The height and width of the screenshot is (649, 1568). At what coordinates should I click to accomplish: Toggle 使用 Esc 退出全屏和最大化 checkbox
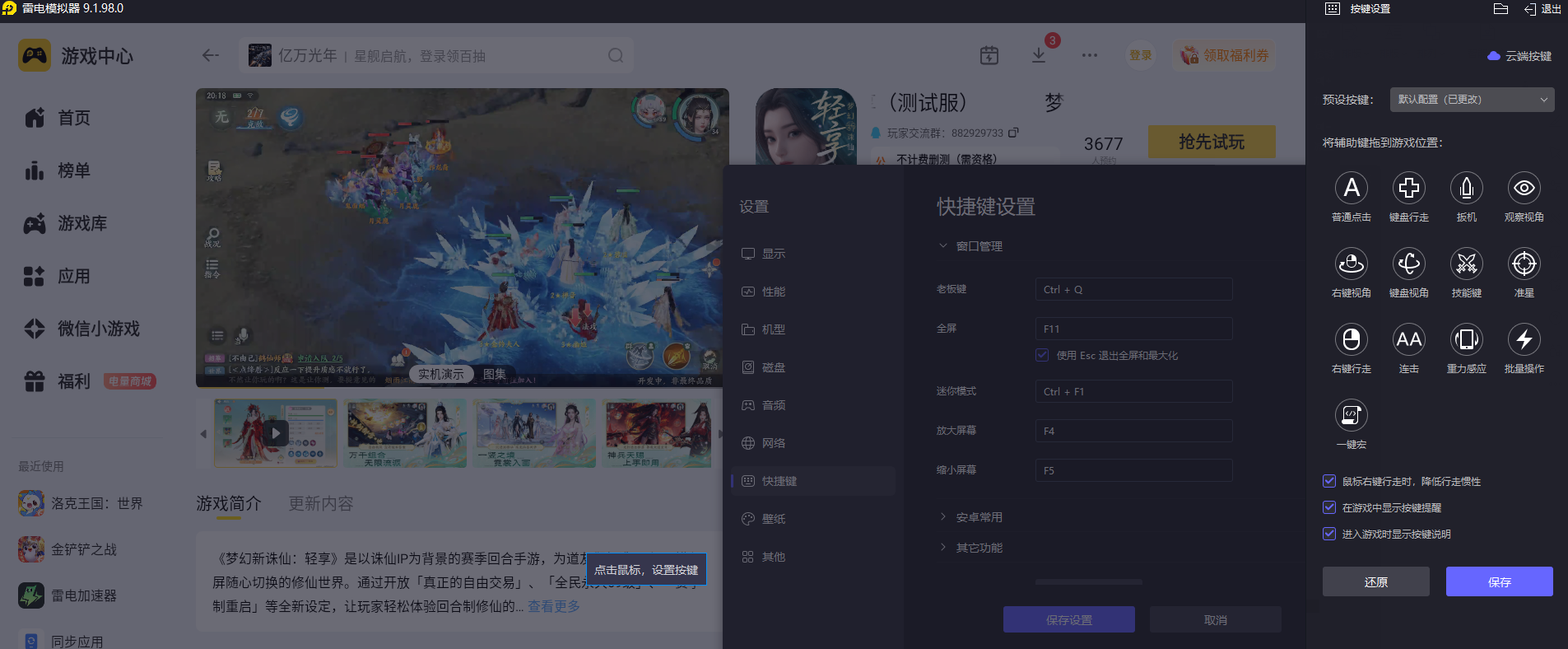1042,355
